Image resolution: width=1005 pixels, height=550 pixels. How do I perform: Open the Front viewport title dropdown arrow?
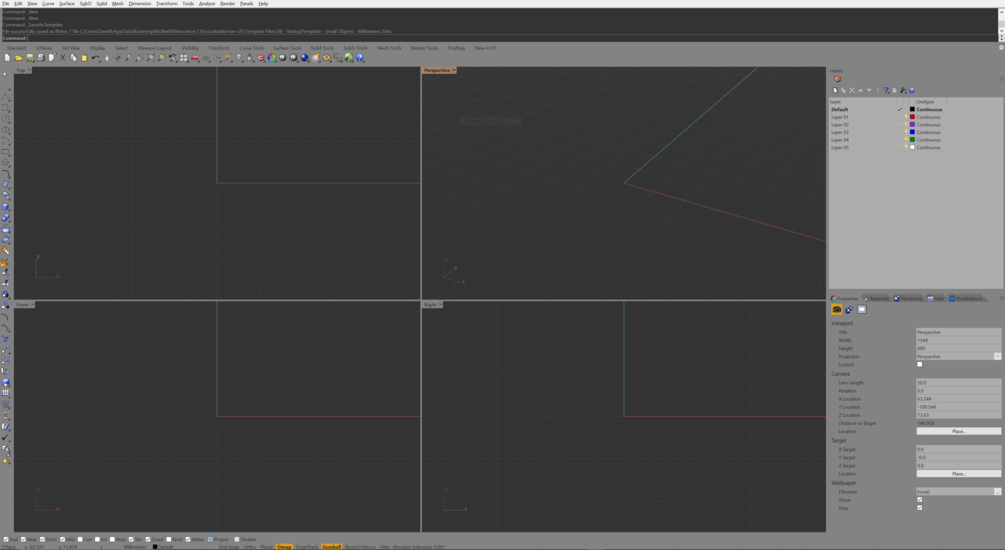[x=32, y=304]
